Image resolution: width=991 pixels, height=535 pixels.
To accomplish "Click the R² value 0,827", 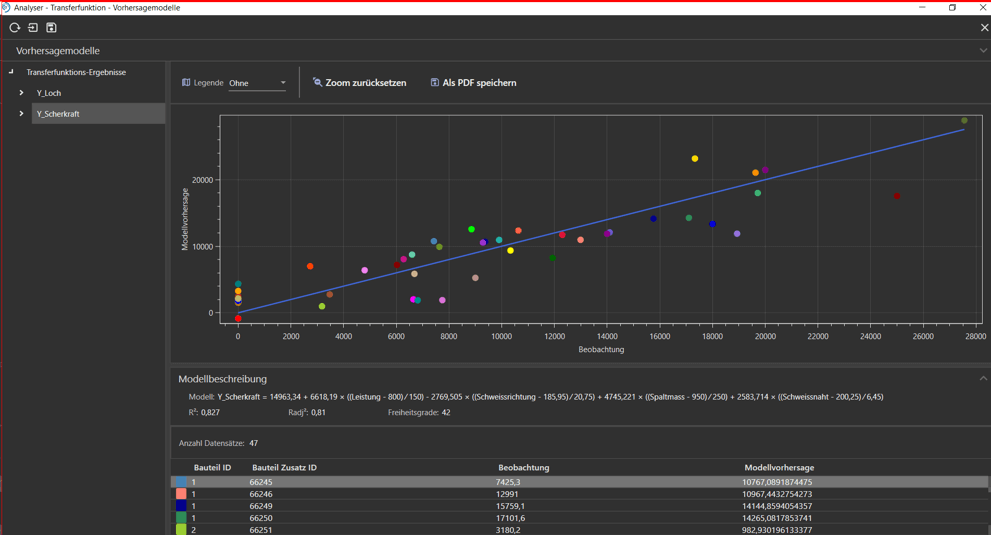I will (210, 412).
